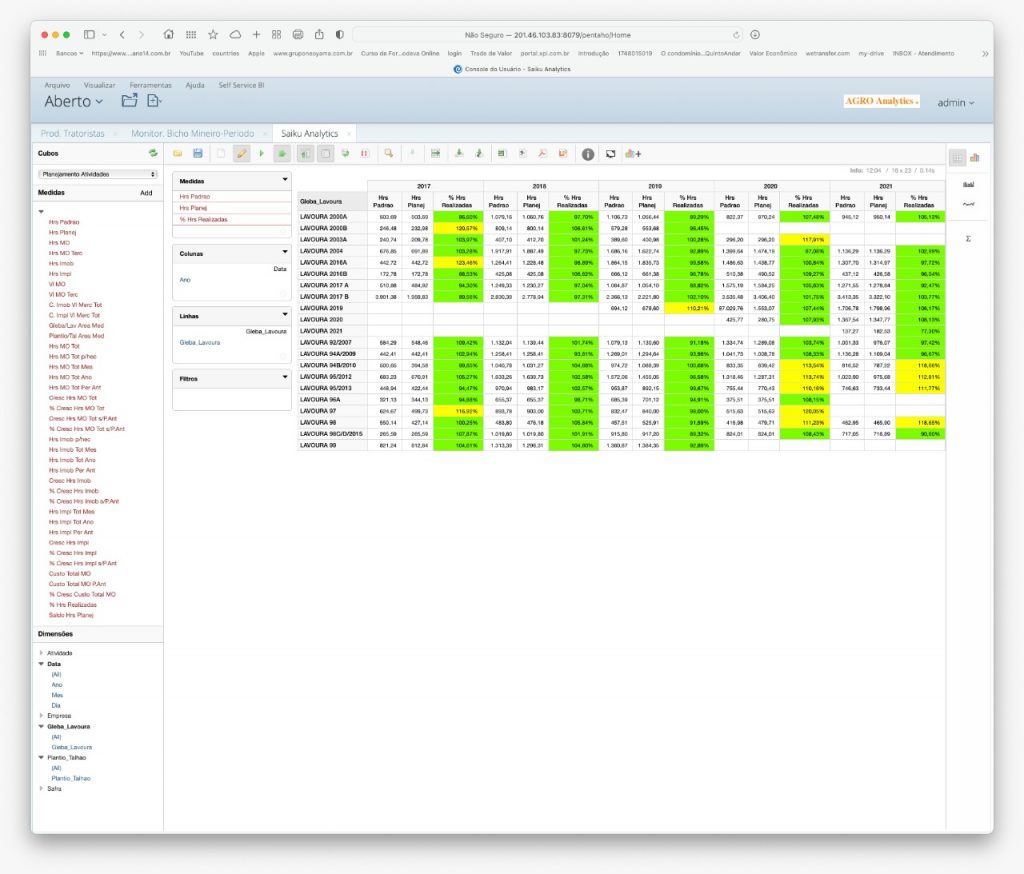
Task: Click the Safari reload icon in address bar
Action: coord(736,35)
